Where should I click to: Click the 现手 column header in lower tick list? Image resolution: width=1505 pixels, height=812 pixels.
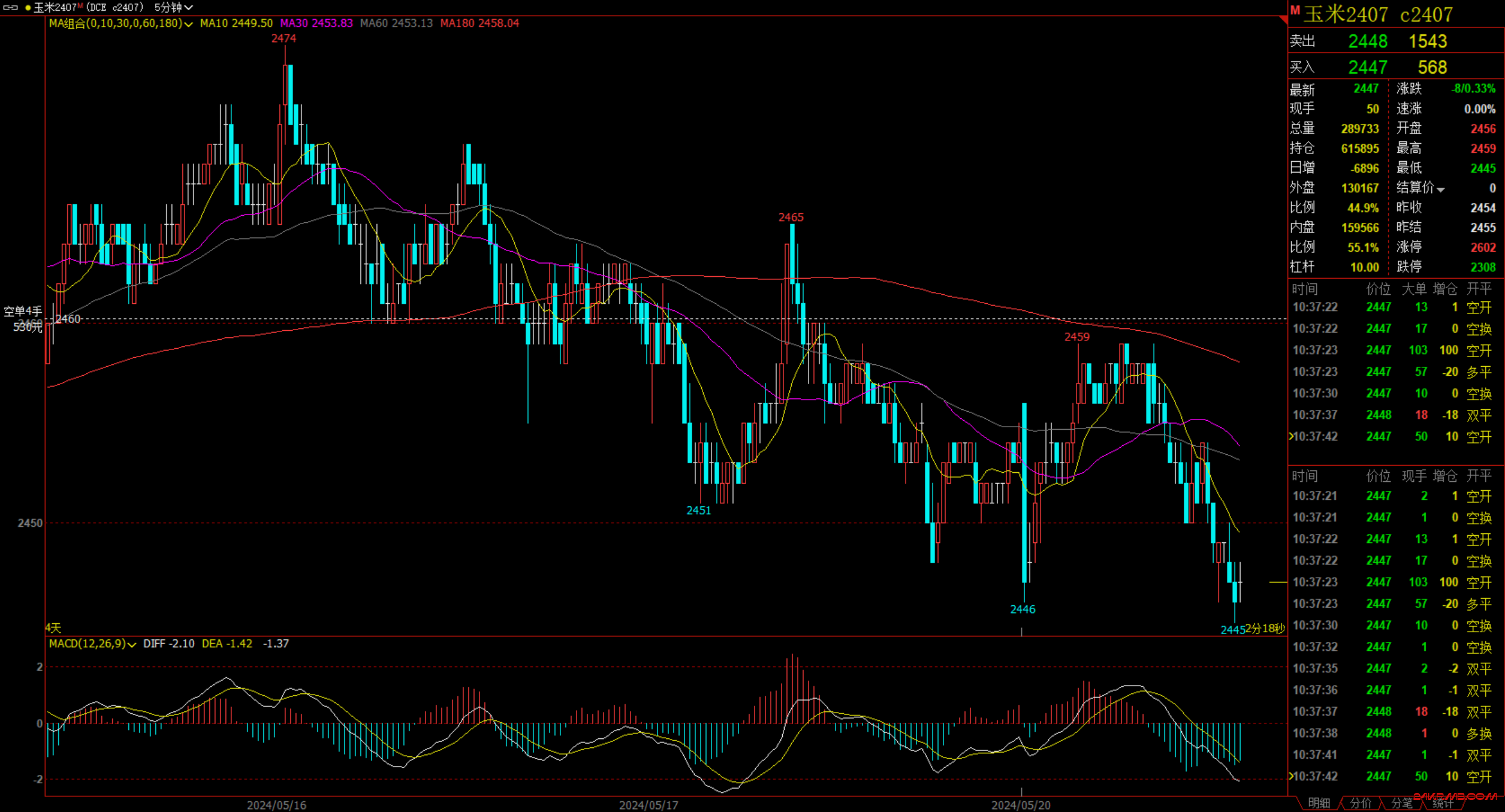(1414, 476)
